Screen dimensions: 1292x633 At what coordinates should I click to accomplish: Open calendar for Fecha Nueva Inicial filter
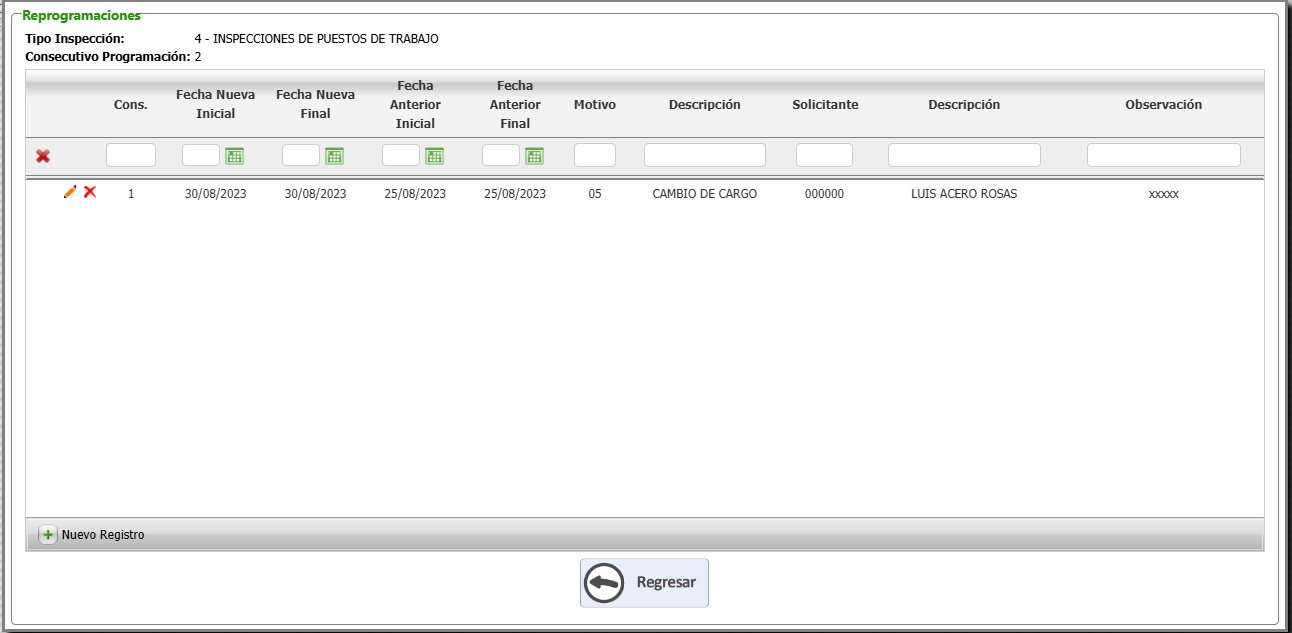235,156
